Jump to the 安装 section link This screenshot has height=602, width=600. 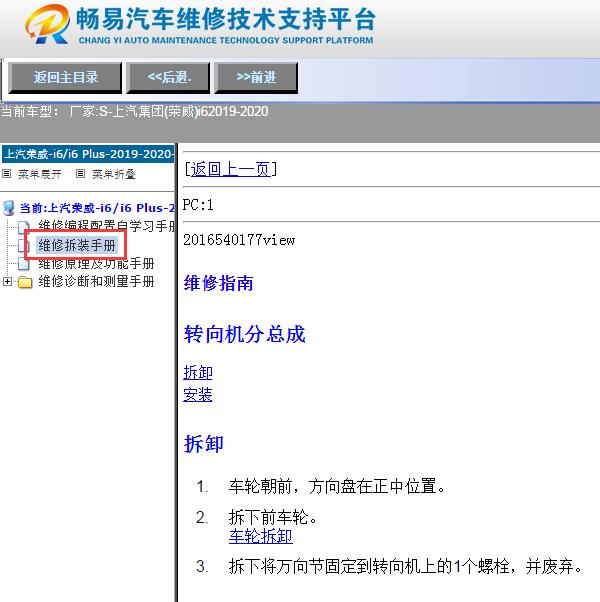click(x=198, y=394)
